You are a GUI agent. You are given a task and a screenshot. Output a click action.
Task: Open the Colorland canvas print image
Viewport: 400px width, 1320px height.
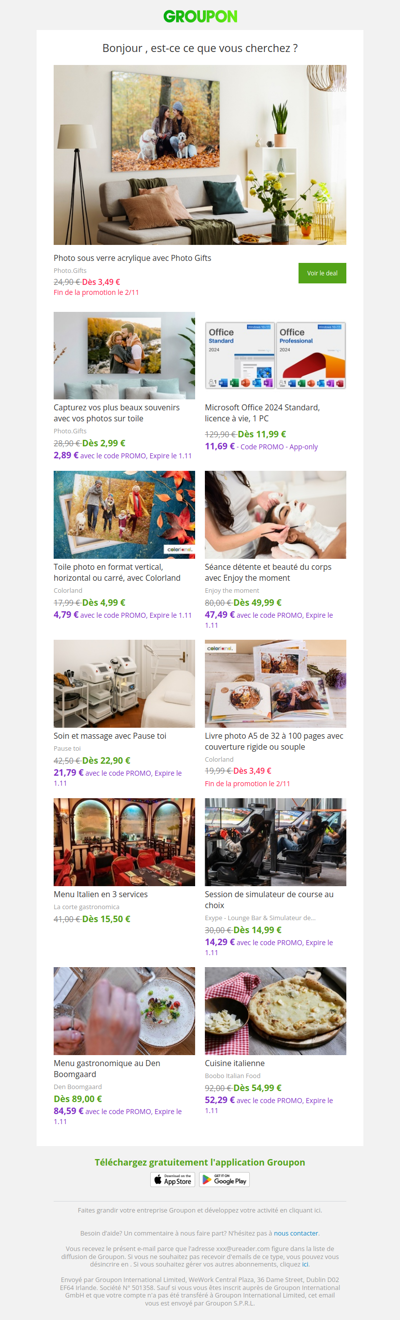coord(124,515)
